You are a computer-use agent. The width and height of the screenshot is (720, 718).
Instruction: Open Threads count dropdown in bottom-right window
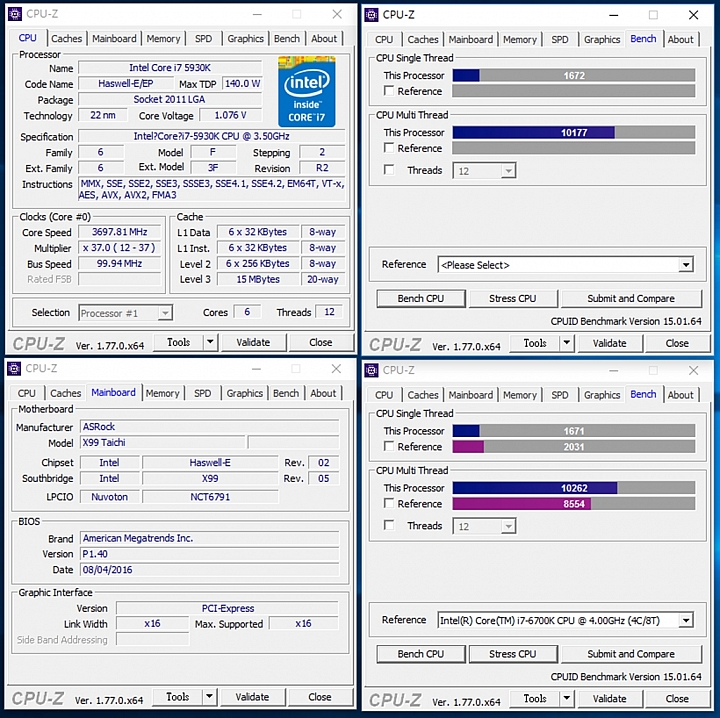click(x=508, y=526)
